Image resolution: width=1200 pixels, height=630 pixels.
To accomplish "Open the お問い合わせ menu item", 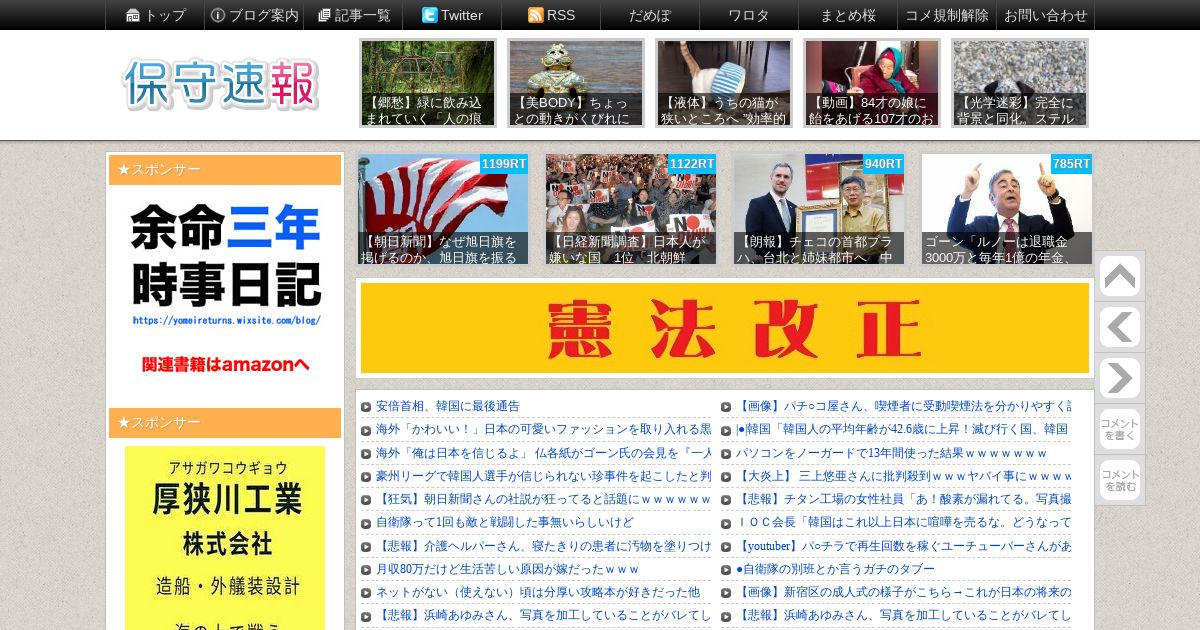I will (1046, 15).
